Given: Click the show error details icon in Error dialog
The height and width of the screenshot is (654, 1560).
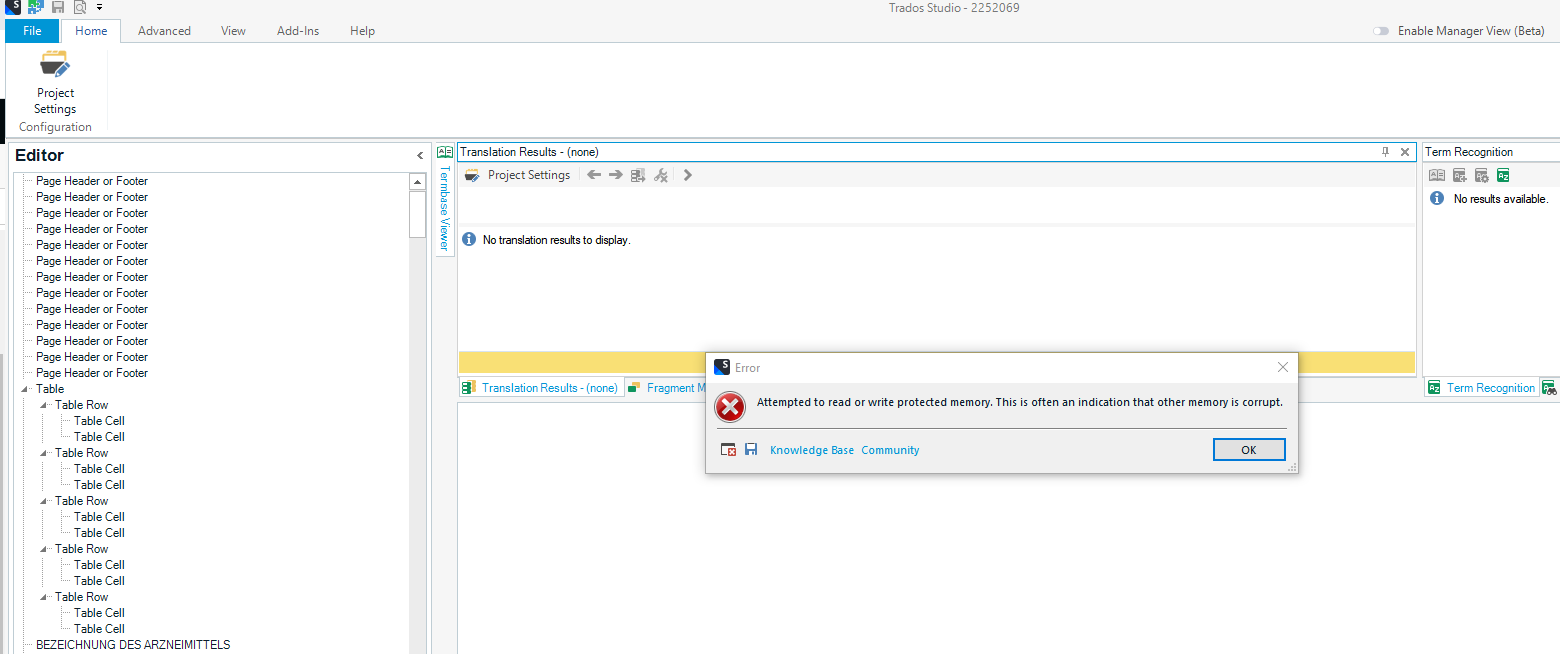Looking at the screenshot, I should tap(729, 450).
